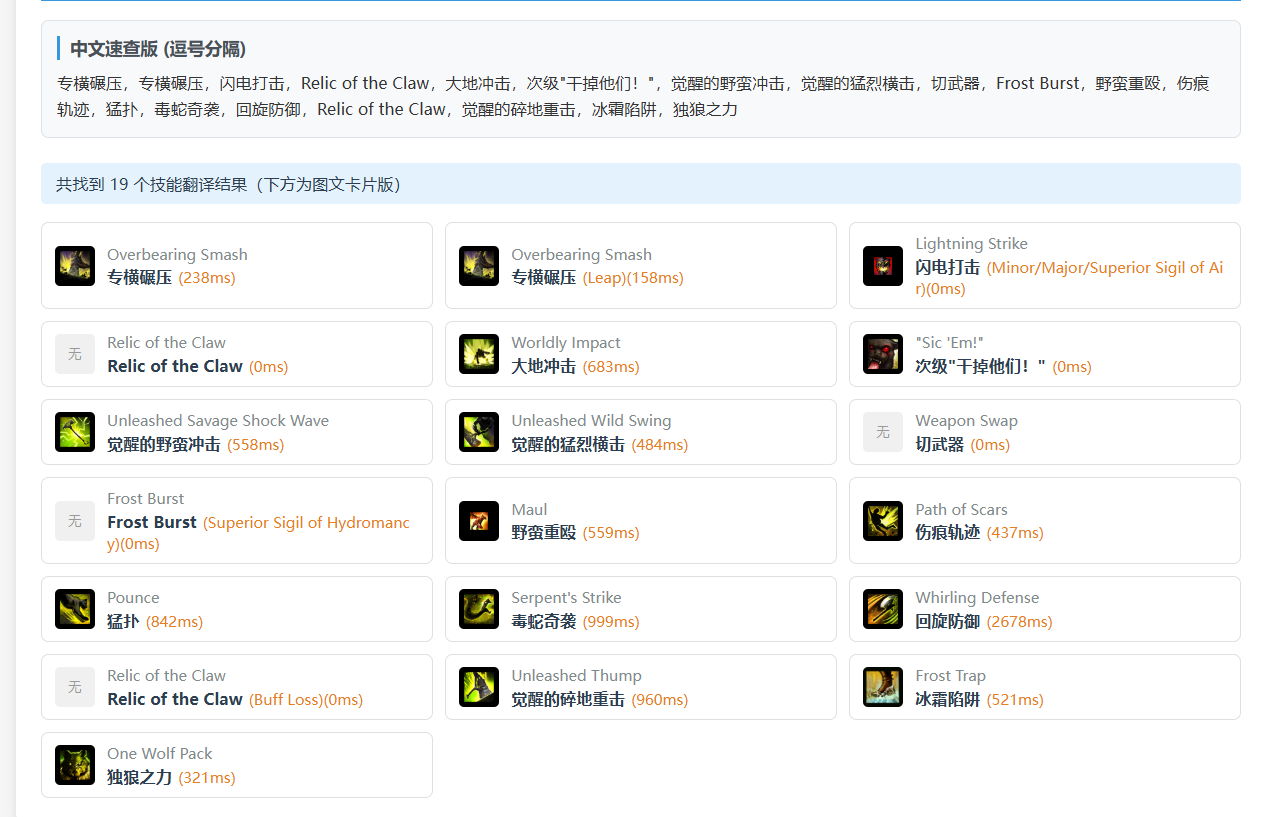Select the Relic of the Claw (Buff Loss) card
Viewport: 1264px width, 817px height.
point(236,687)
